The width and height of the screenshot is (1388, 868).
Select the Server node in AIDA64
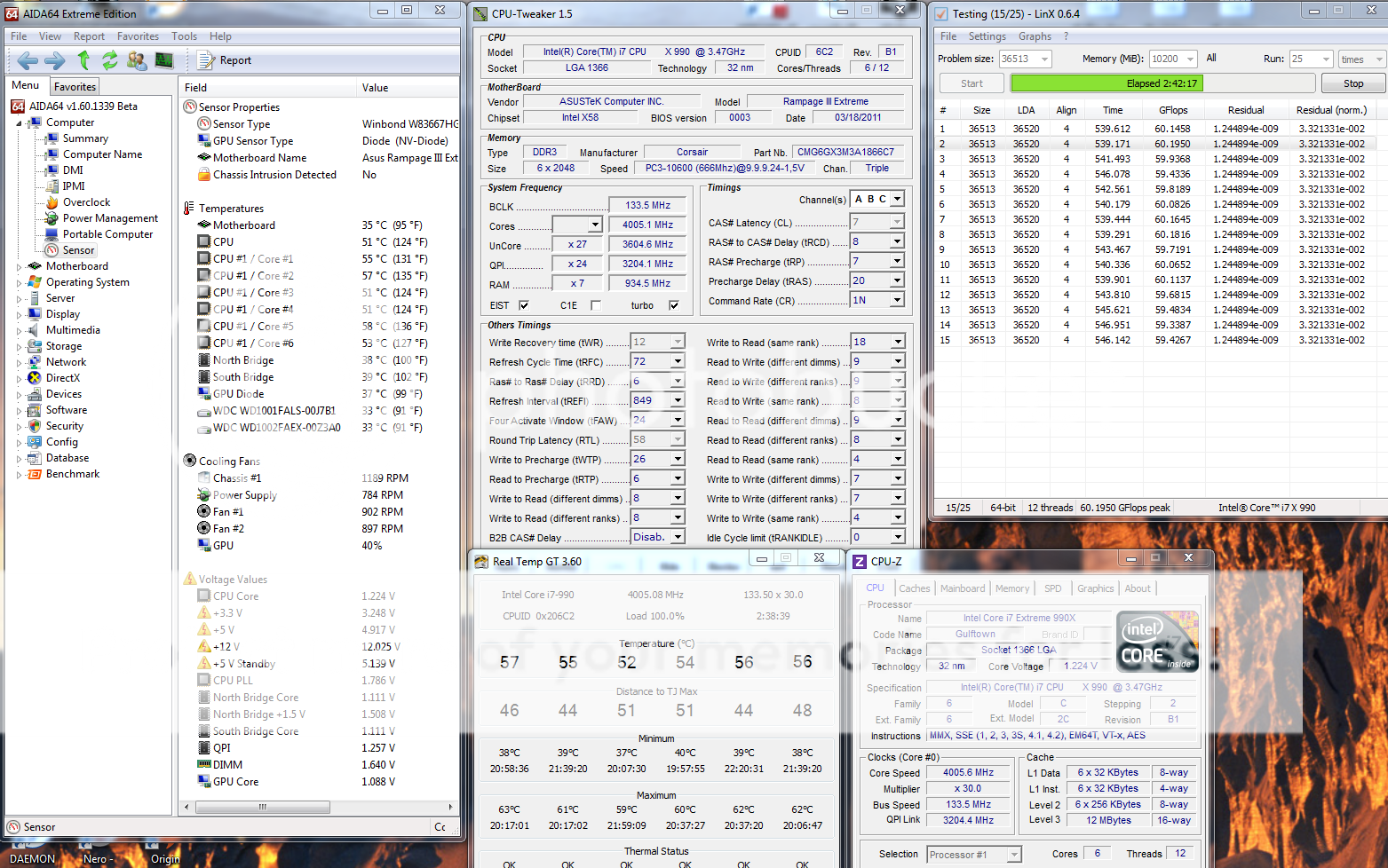(x=60, y=298)
